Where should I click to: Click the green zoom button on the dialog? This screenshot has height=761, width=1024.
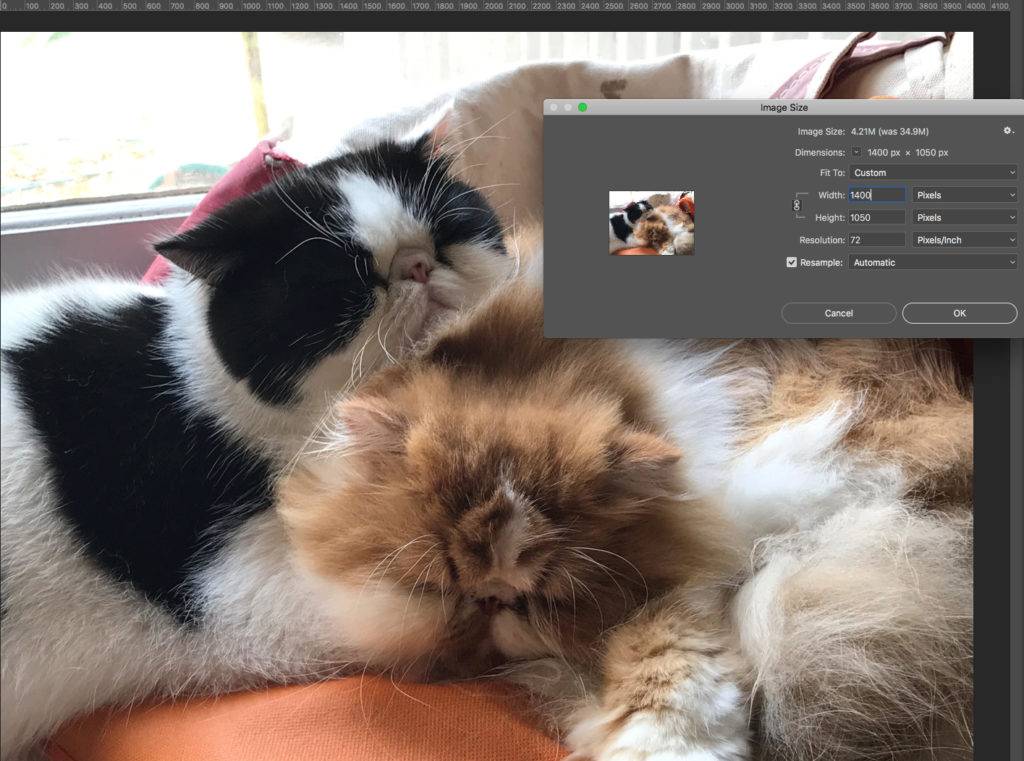(584, 105)
